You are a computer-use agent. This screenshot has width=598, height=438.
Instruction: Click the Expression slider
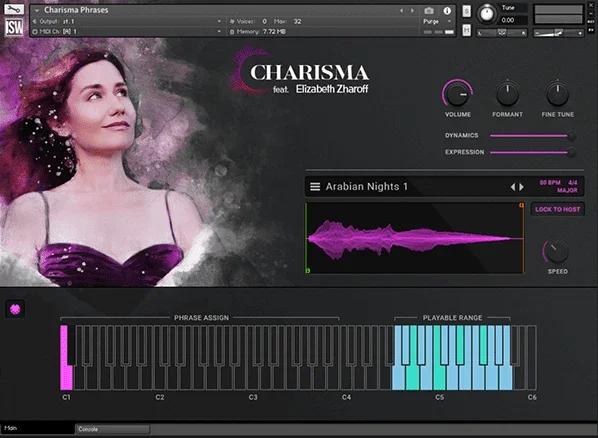point(533,152)
